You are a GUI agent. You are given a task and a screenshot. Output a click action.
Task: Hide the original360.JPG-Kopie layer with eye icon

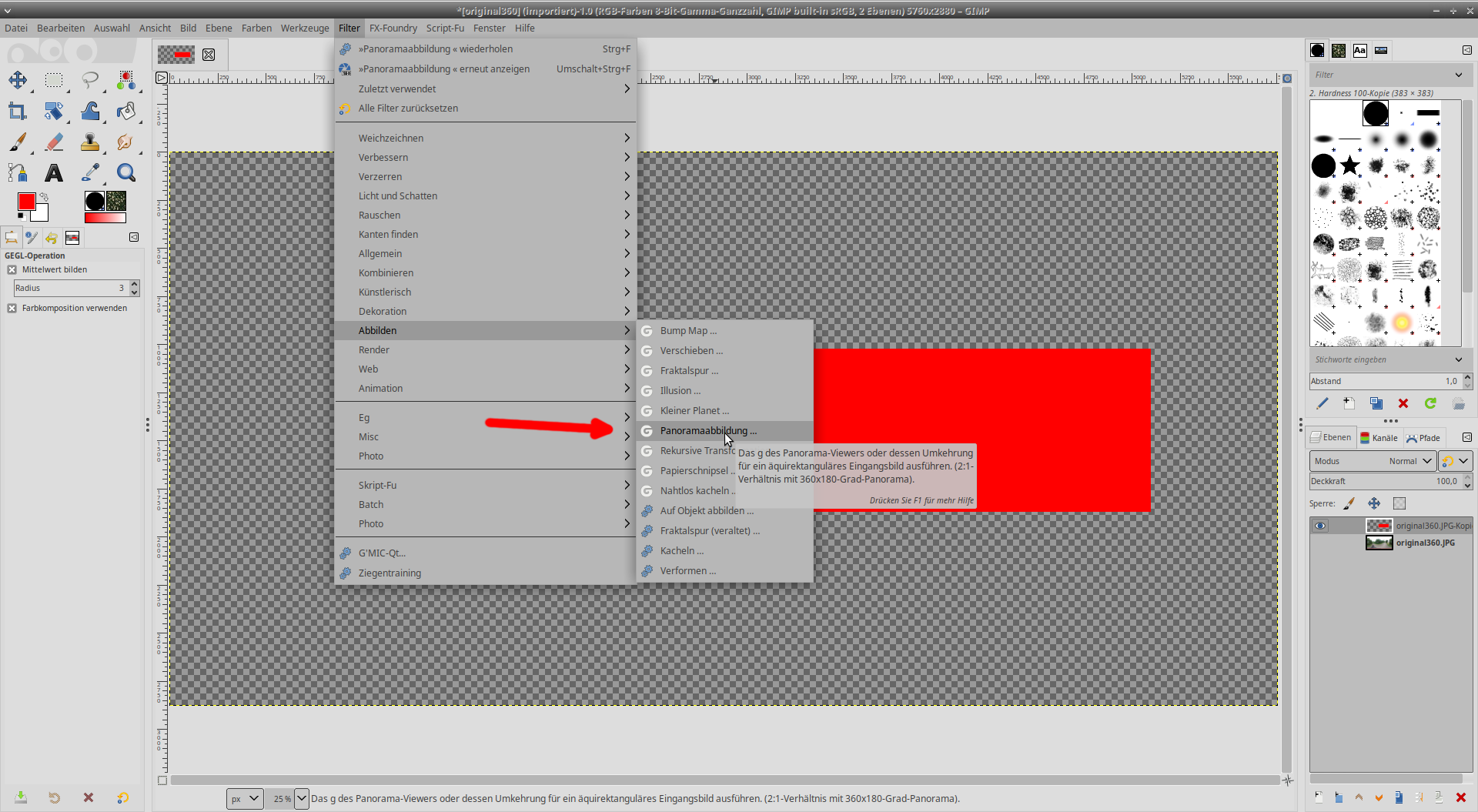pos(1320,526)
